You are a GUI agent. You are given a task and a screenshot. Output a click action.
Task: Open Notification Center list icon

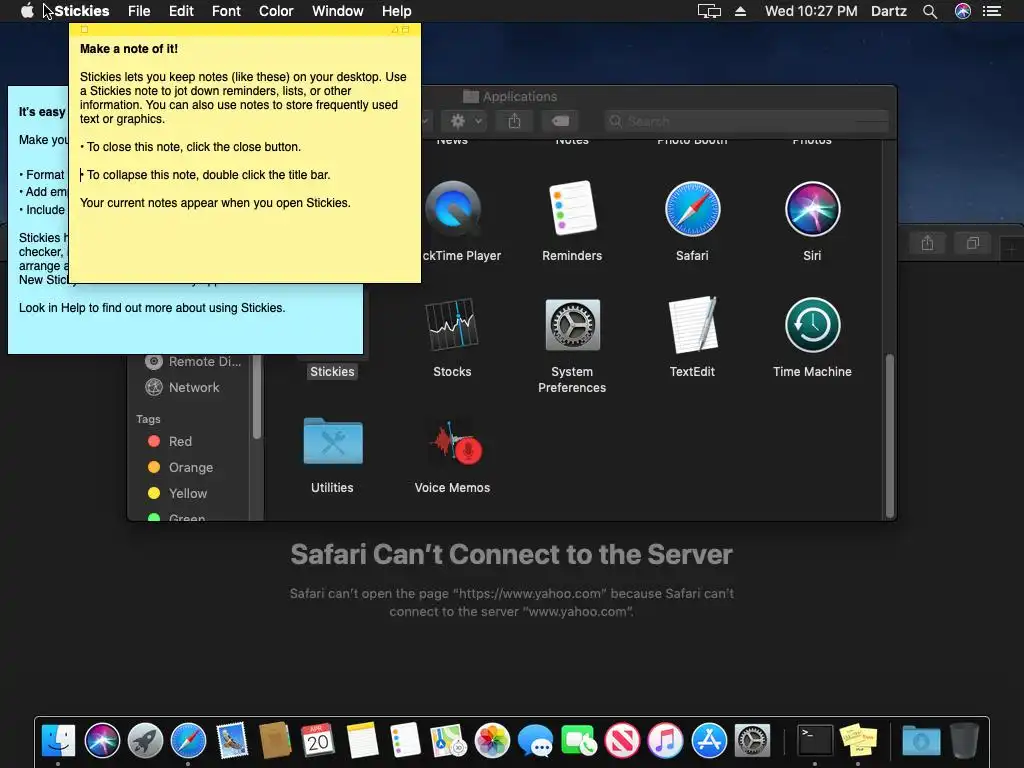[992, 11]
